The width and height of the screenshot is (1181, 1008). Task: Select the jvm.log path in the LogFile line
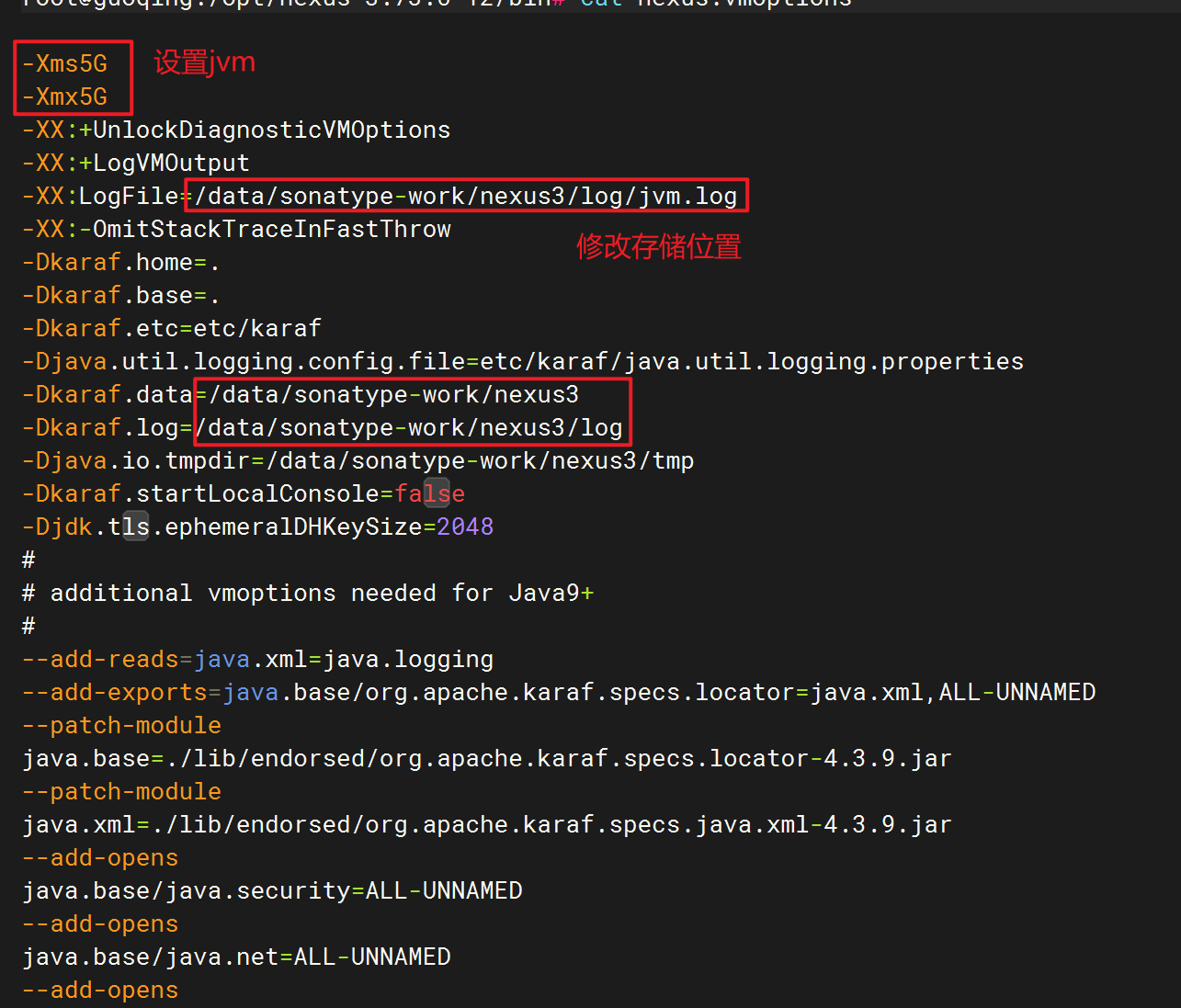466,196
